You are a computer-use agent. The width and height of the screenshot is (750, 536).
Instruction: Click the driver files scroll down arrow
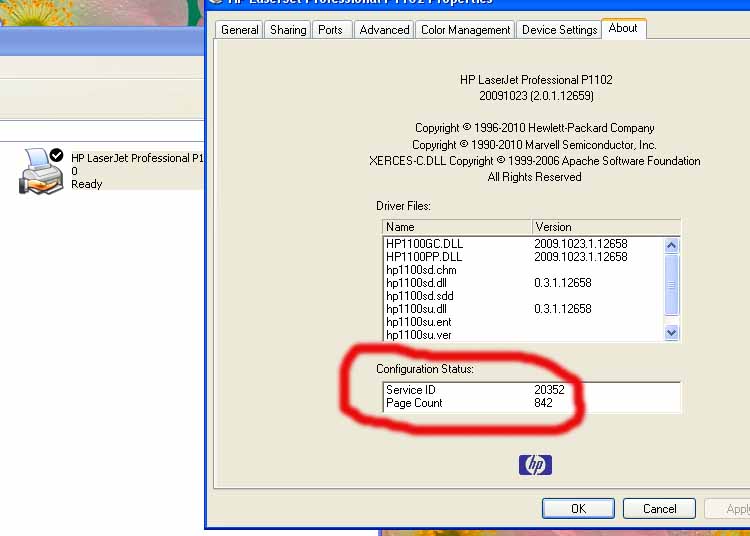(671, 332)
